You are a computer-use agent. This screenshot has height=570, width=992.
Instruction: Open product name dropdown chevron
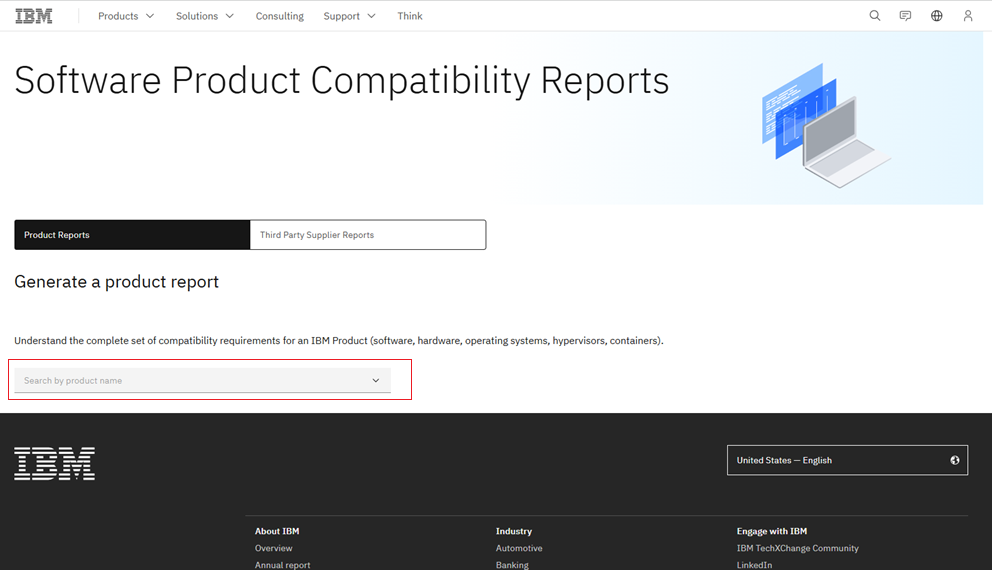pos(376,380)
